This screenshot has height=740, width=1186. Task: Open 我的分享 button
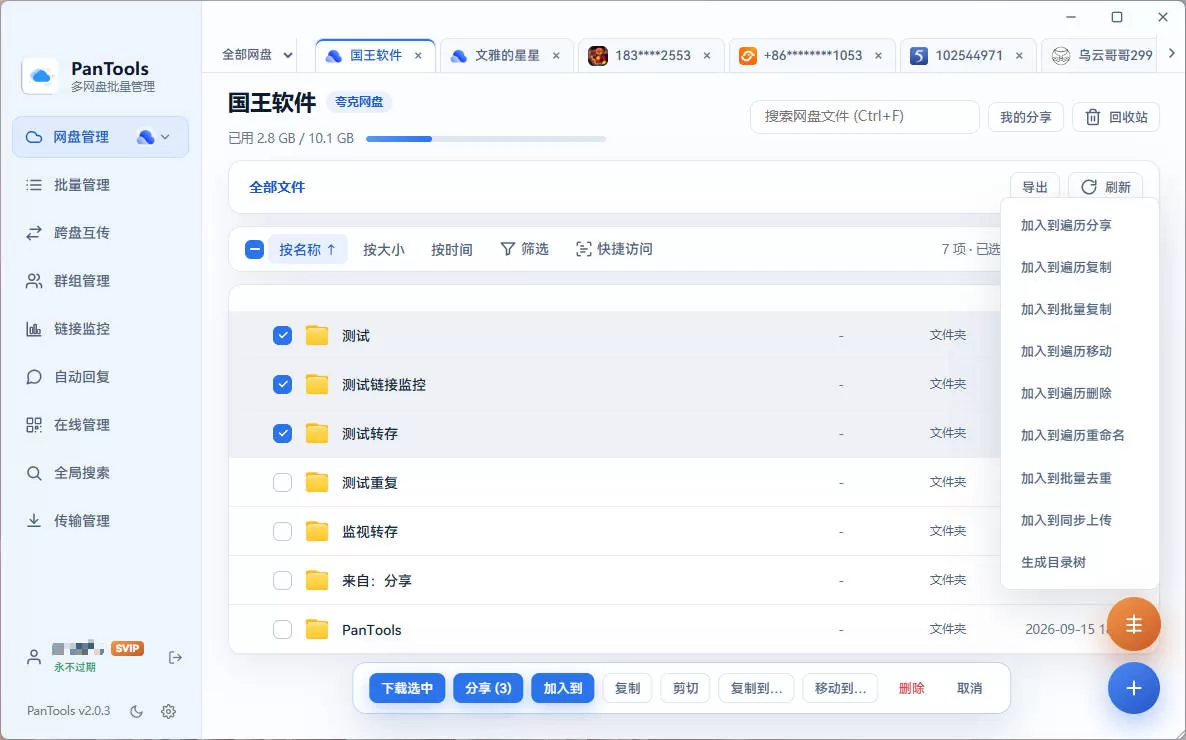1026,117
